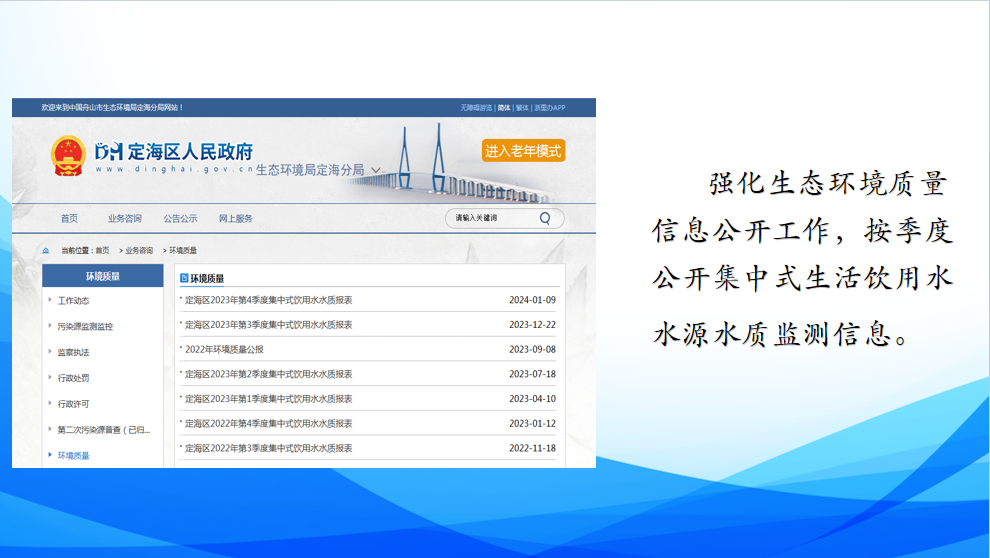Go to the 网上服务 navigation tab
Image resolution: width=990 pixels, height=558 pixels.
pyautogui.click(x=236, y=218)
